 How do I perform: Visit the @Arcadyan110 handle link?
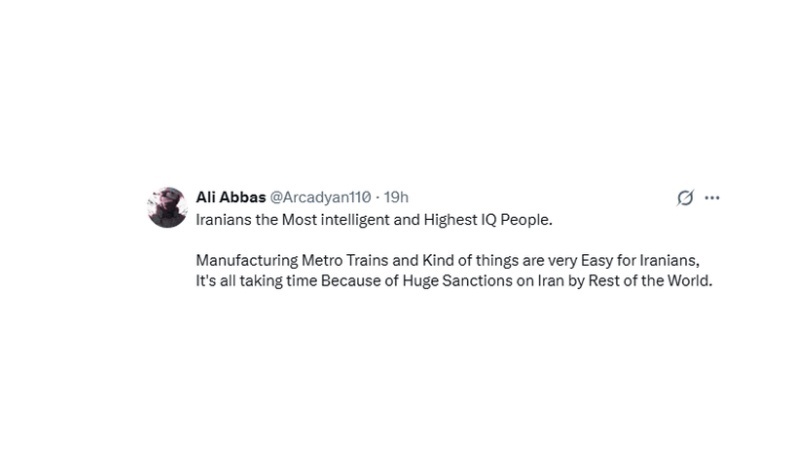320,197
